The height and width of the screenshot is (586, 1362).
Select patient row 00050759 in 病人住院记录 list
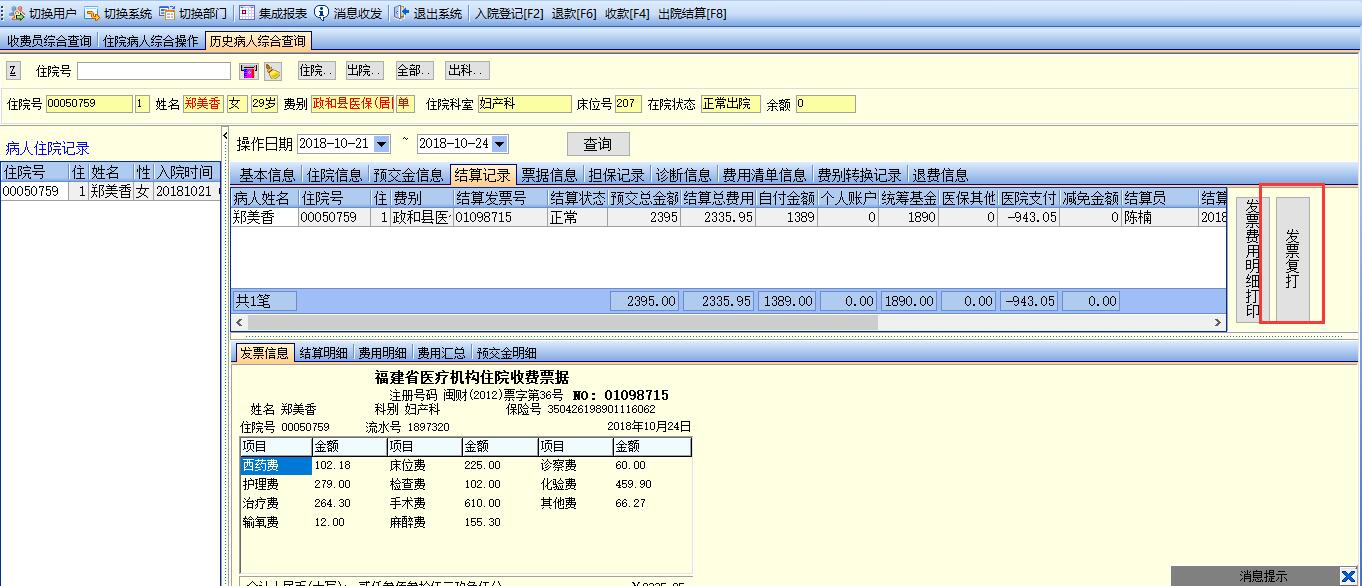click(x=109, y=191)
